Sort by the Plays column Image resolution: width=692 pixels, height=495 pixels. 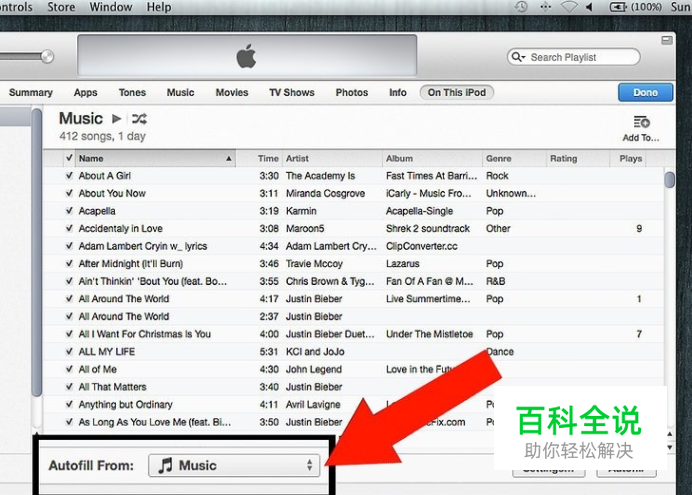point(628,158)
